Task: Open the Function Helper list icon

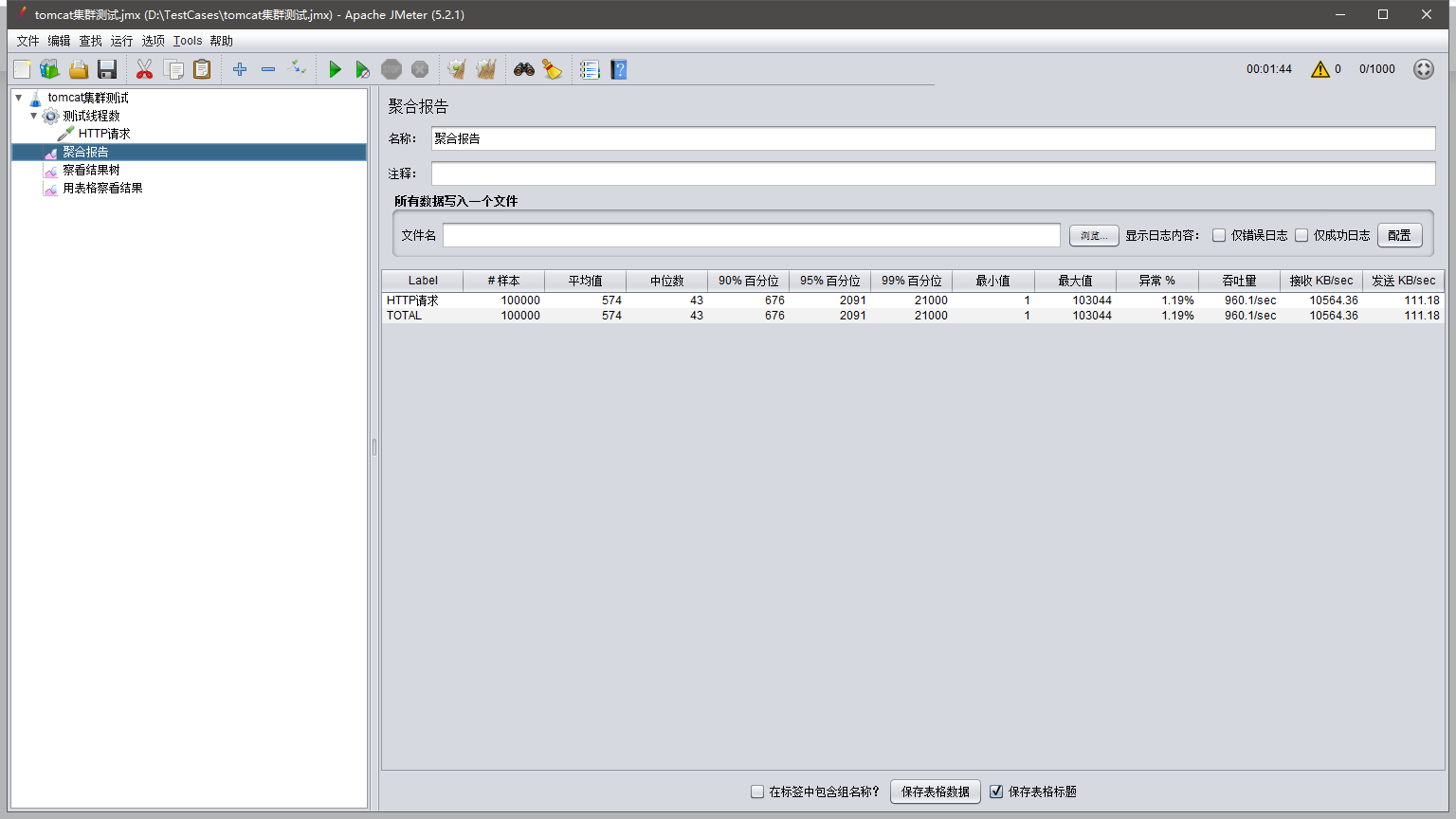Action: point(590,69)
